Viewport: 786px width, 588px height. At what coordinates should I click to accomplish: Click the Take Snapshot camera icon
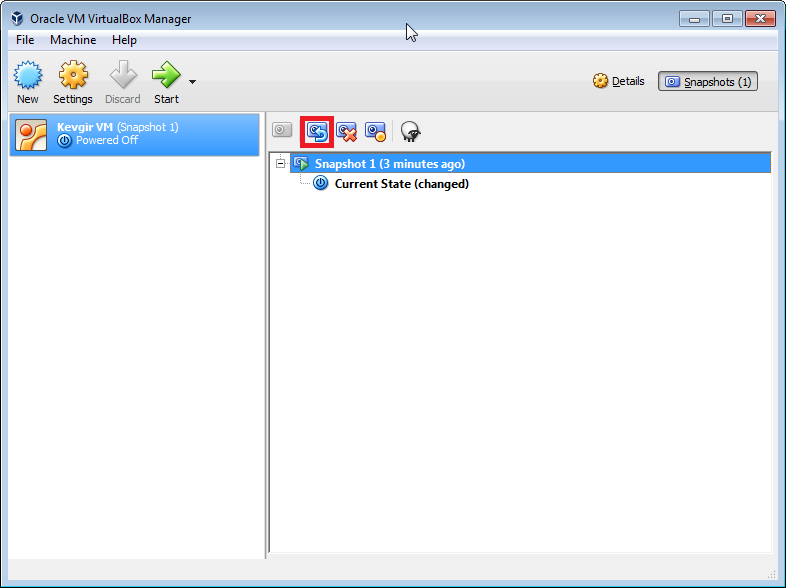click(x=282, y=130)
